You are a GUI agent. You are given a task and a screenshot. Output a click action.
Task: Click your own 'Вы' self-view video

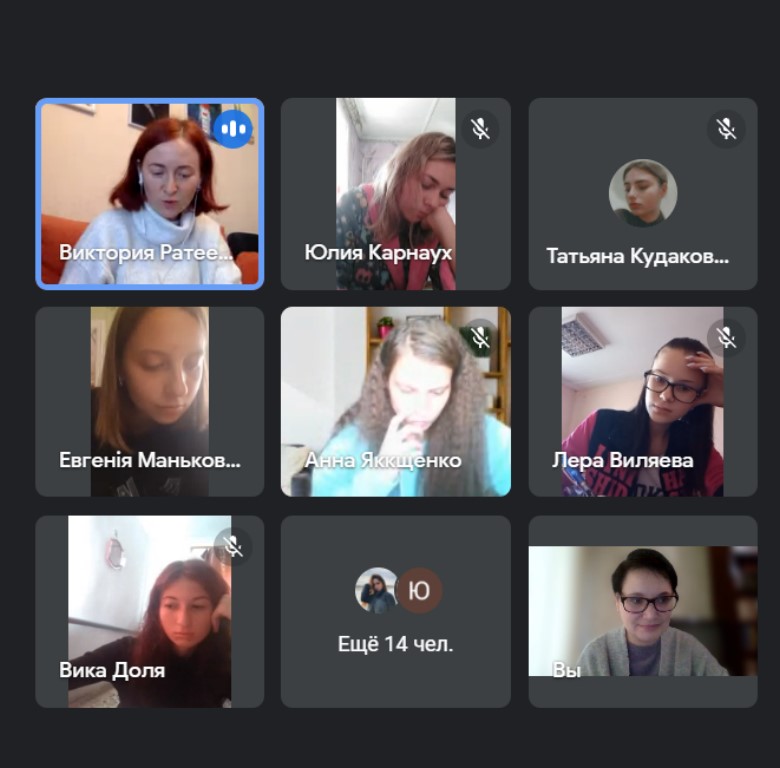643,611
